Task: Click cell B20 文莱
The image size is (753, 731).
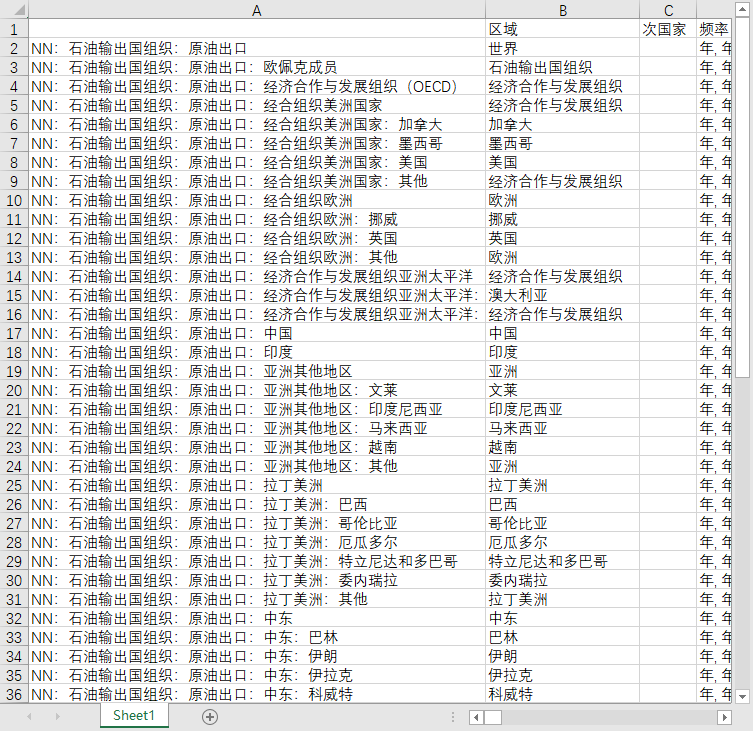Action: 562,390
